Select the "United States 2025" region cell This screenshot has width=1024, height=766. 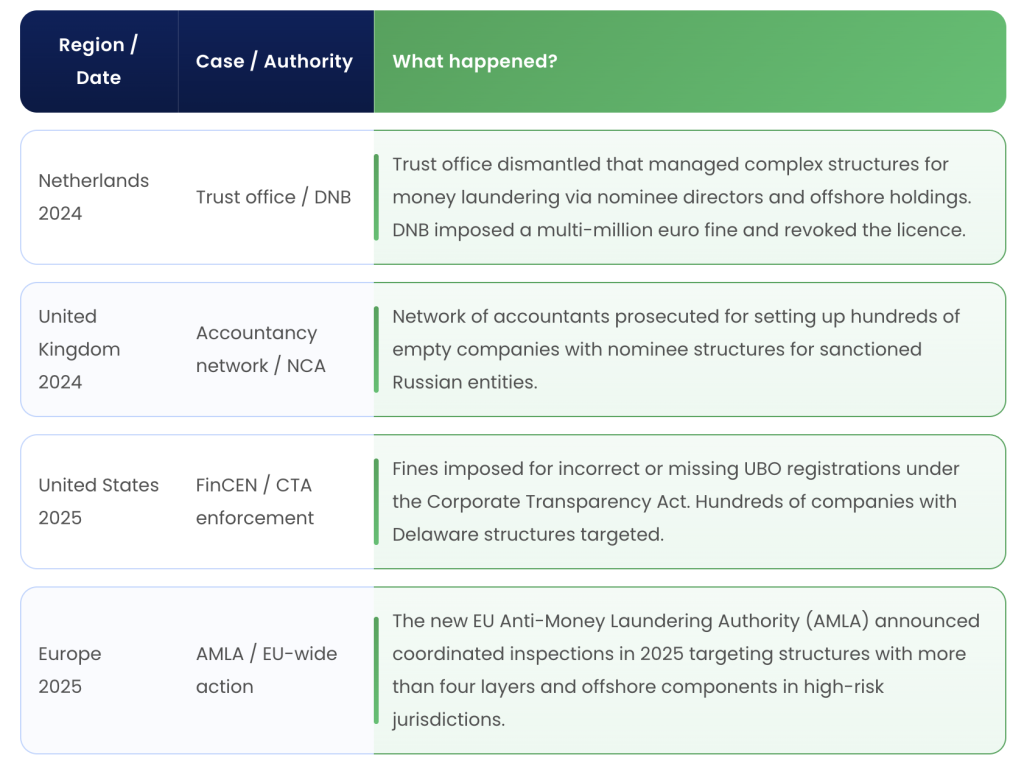(x=98, y=501)
